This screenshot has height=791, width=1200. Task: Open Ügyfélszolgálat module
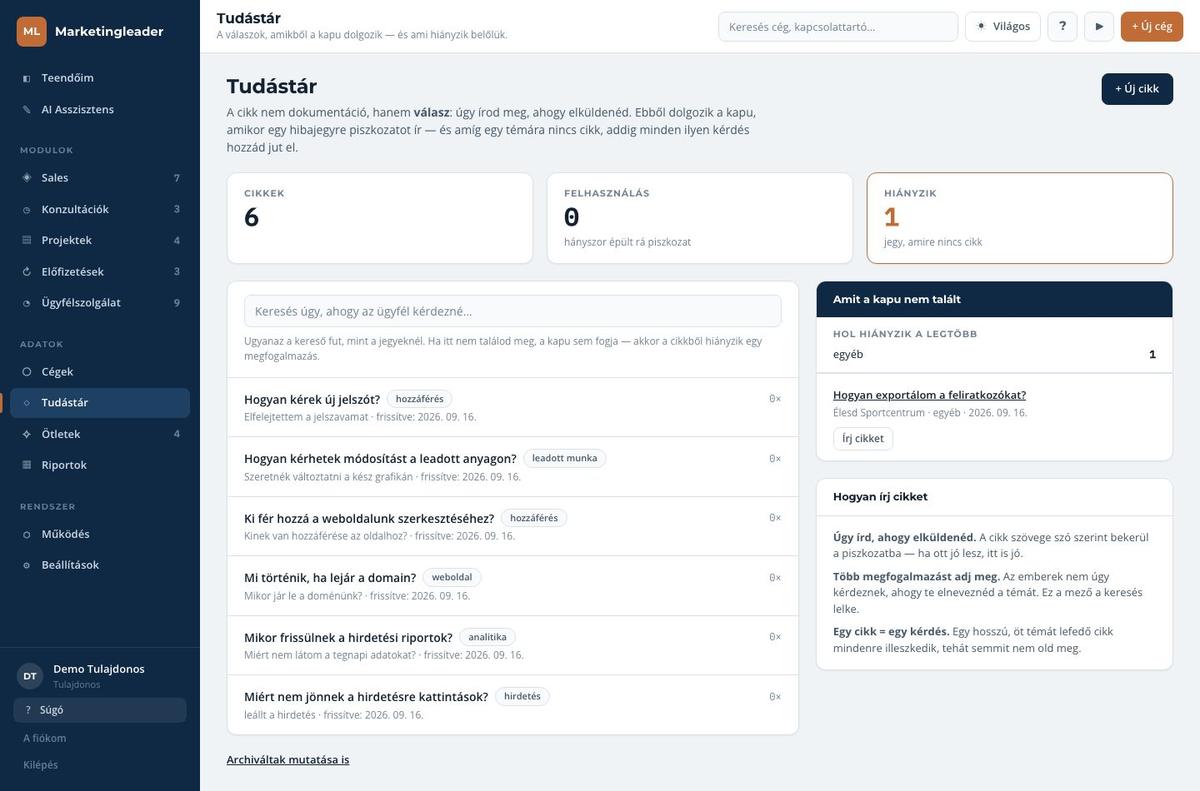tap(100, 303)
